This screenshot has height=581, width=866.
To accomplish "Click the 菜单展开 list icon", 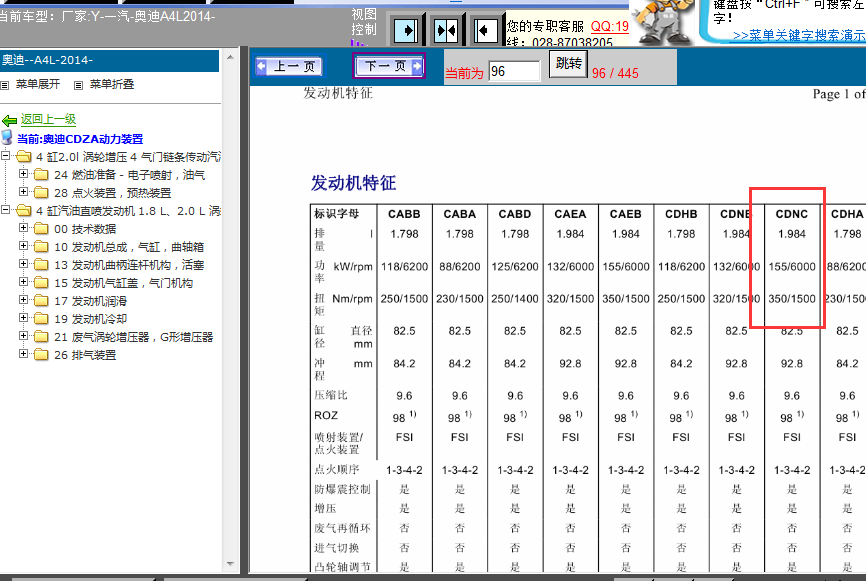I will (5, 85).
